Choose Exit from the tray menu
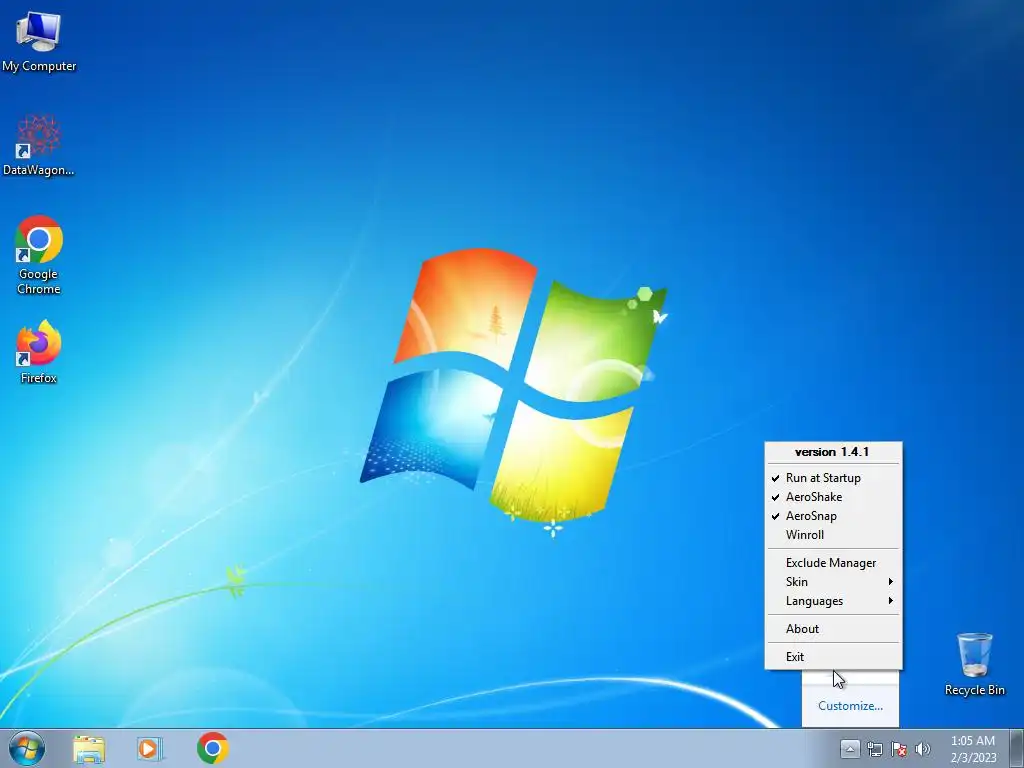Viewport: 1024px width, 768px height. pos(833,657)
